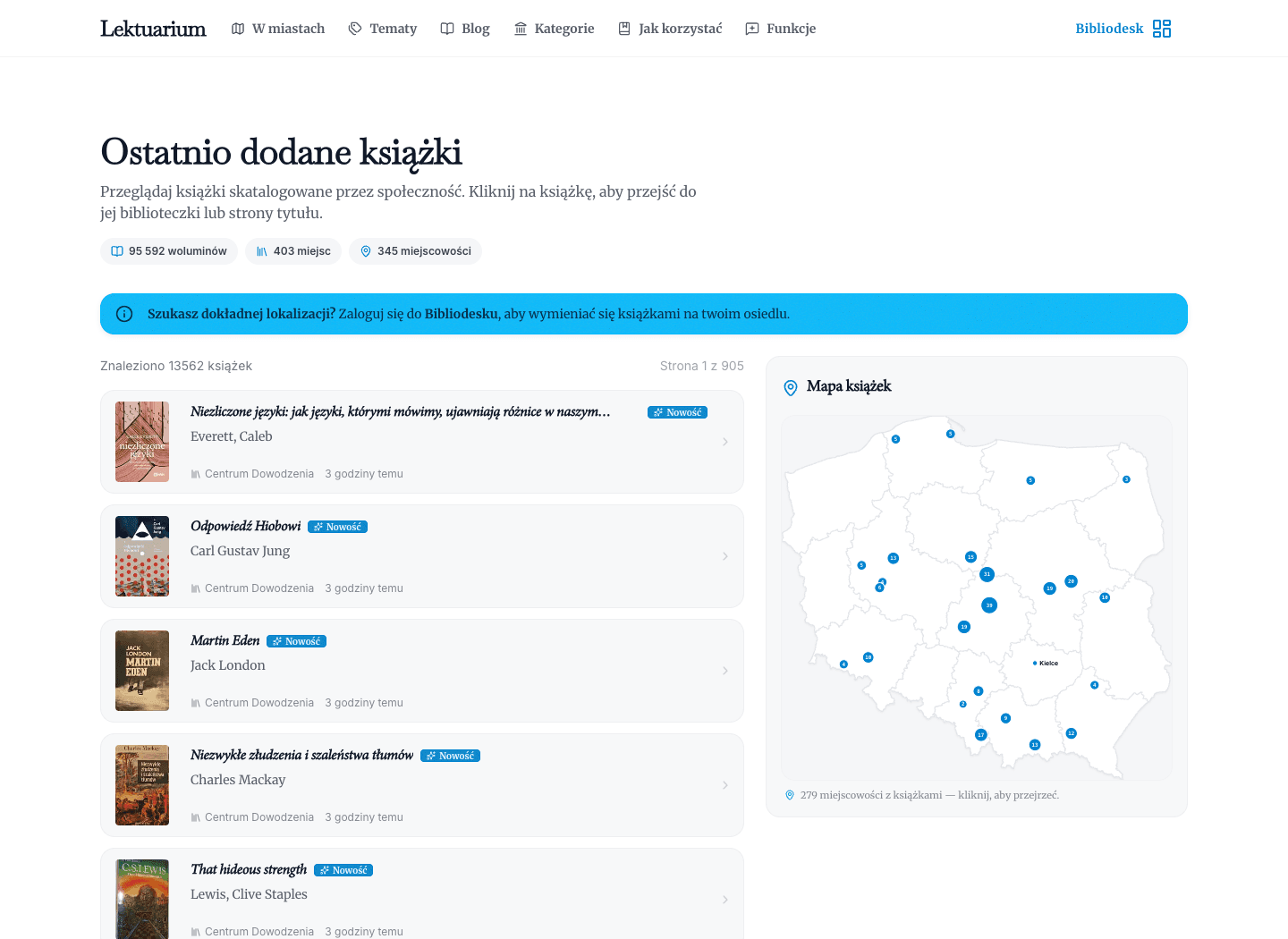Select the map cluster marked 31
This screenshot has height=939, width=1288.
coord(987,574)
